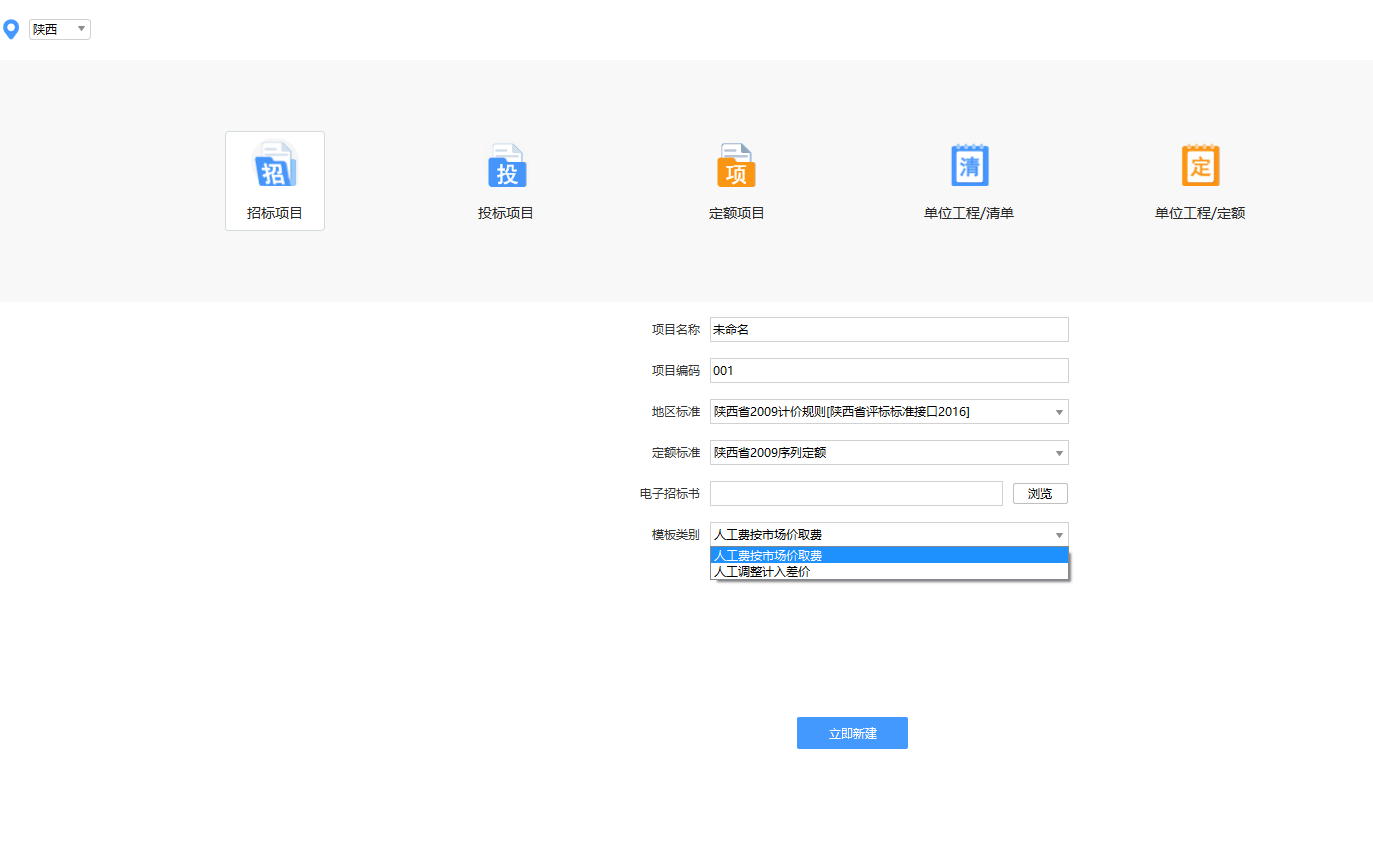
Task: Expand the 定额标准 combo box
Action: (x=889, y=453)
